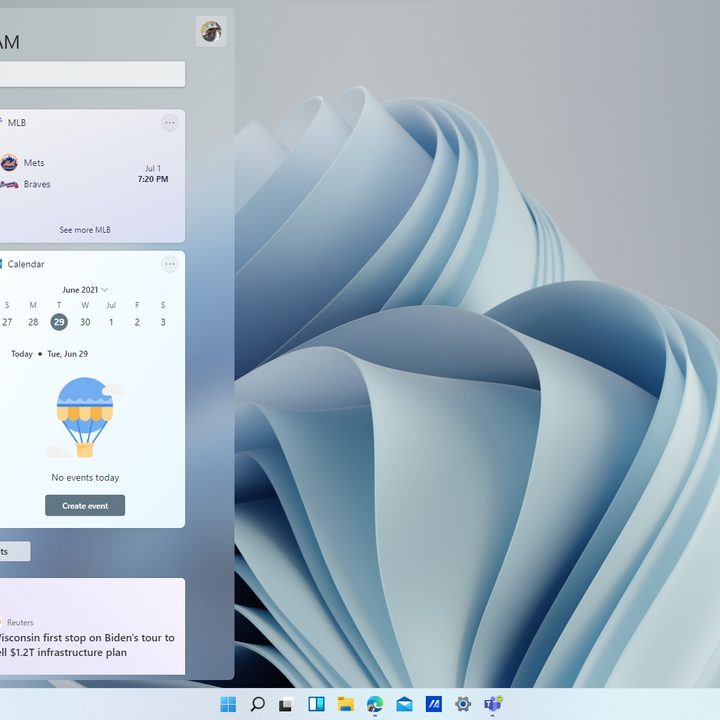Click the Calendar widget title
The width and height of the screenshot is (720, 720).
(x=26, y=264)
